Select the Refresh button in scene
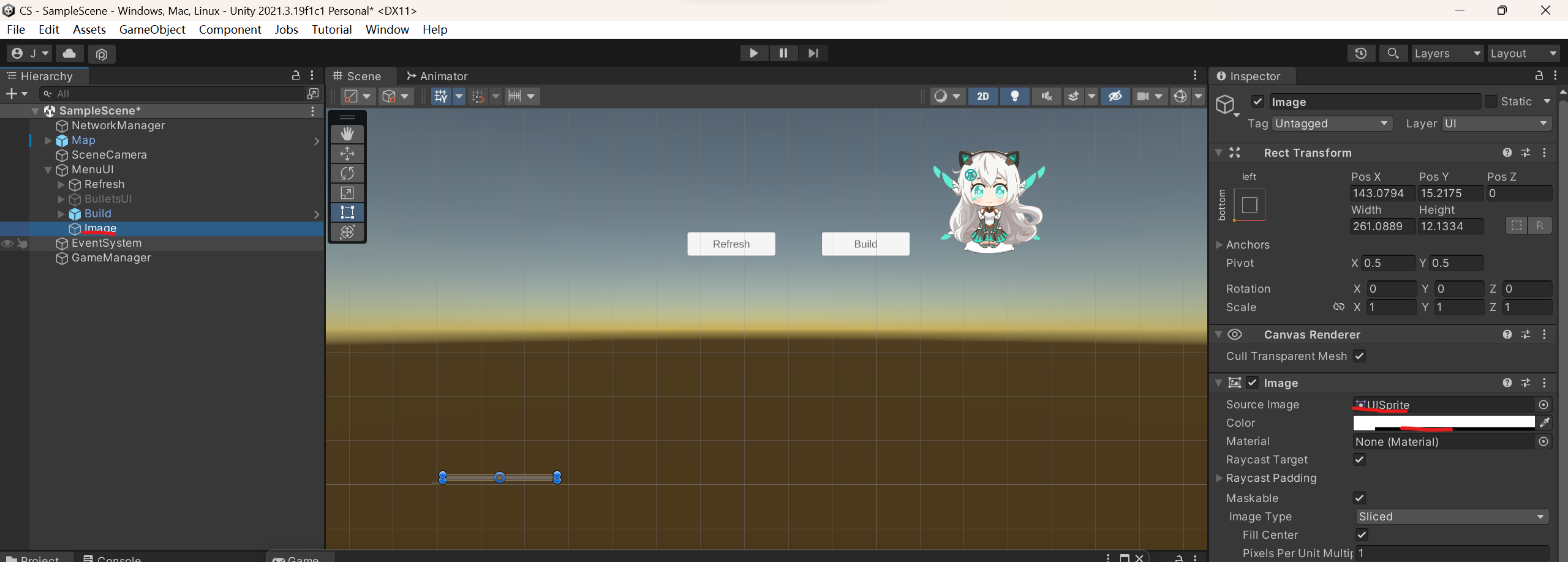Screen dimensions: 1568x562 731,244
